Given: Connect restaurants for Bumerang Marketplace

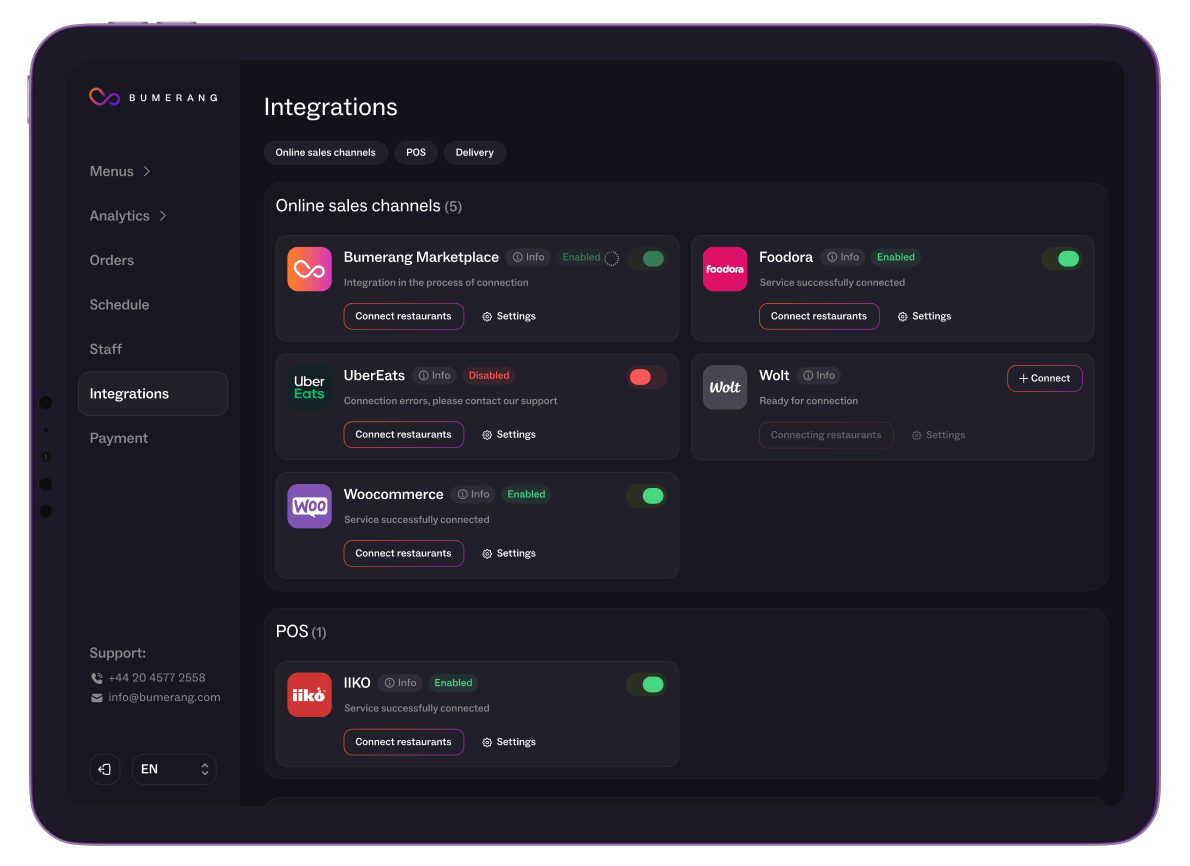Looking at the screenshot, I should [x=404, y=316].
